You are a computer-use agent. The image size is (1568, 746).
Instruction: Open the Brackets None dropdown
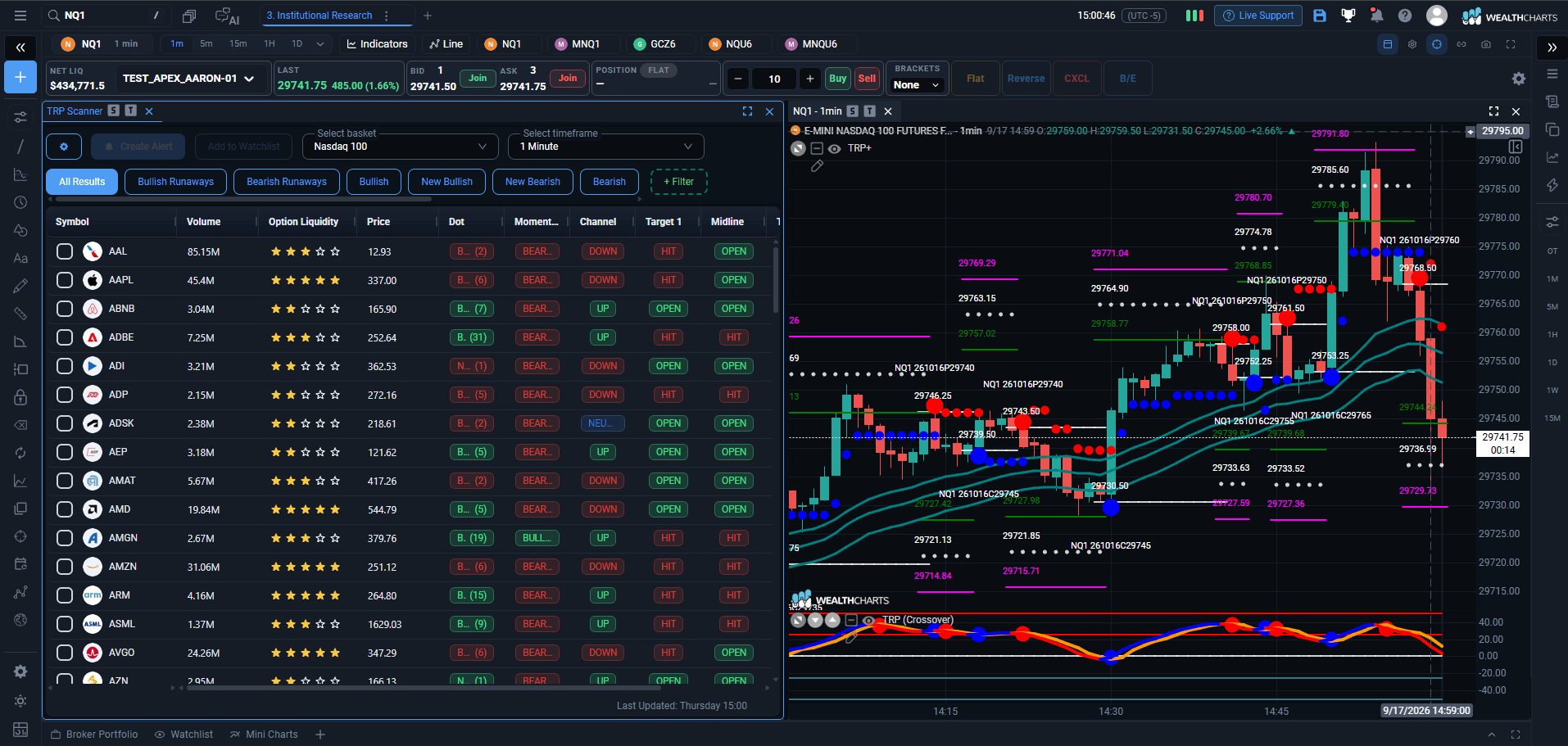pos(917,85)
